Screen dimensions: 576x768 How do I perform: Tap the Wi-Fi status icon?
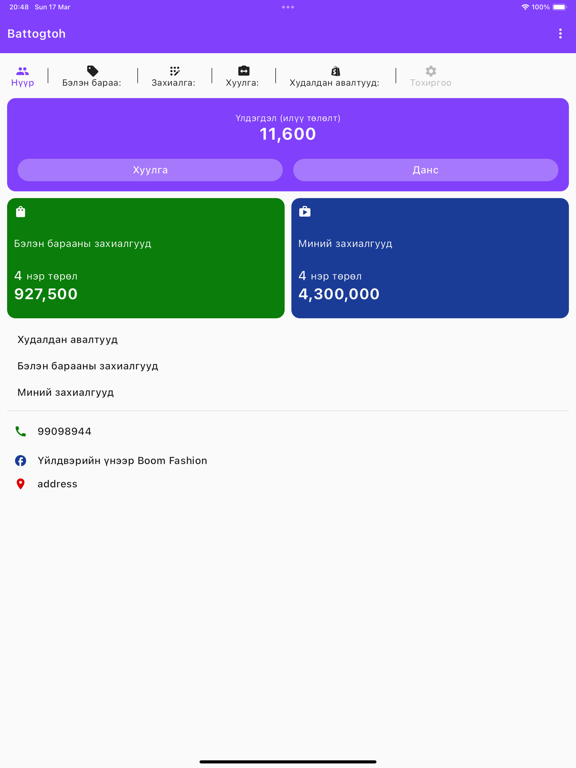(x=525, y=7)
